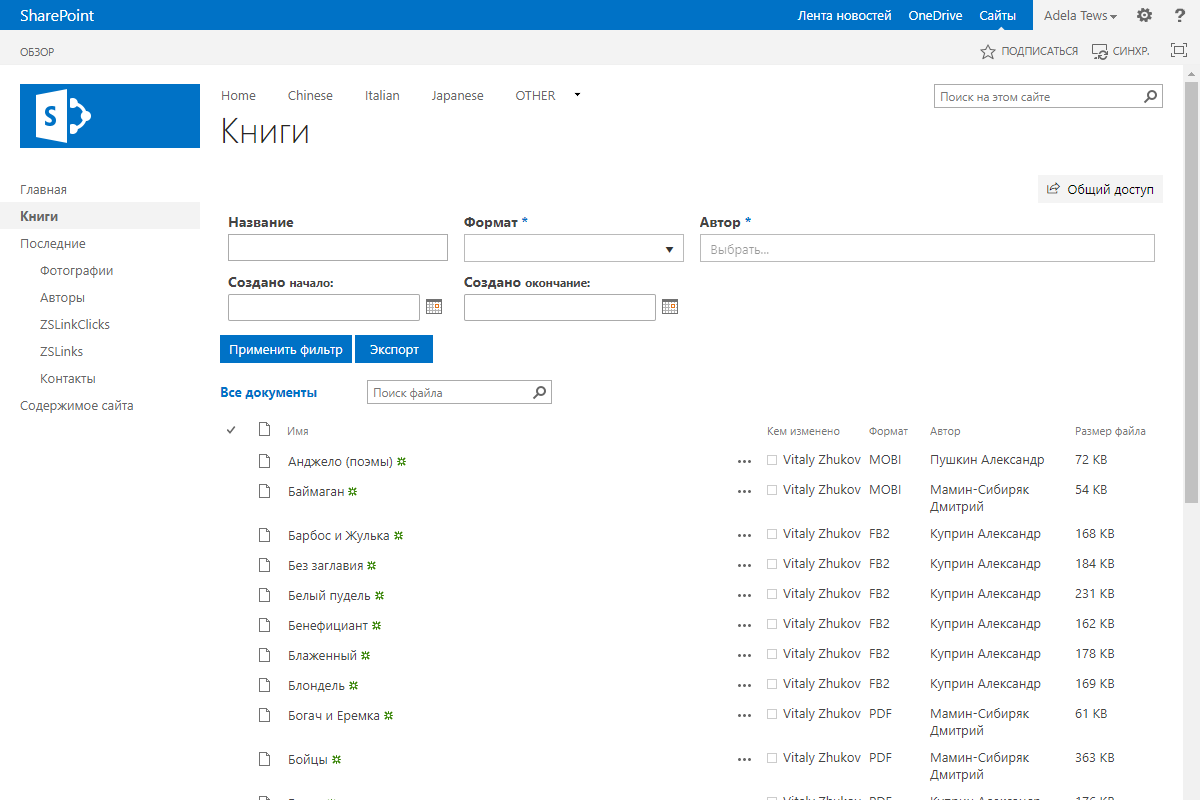
Task: Open the Авторы list in sidebar
Action: click(62, 297)
